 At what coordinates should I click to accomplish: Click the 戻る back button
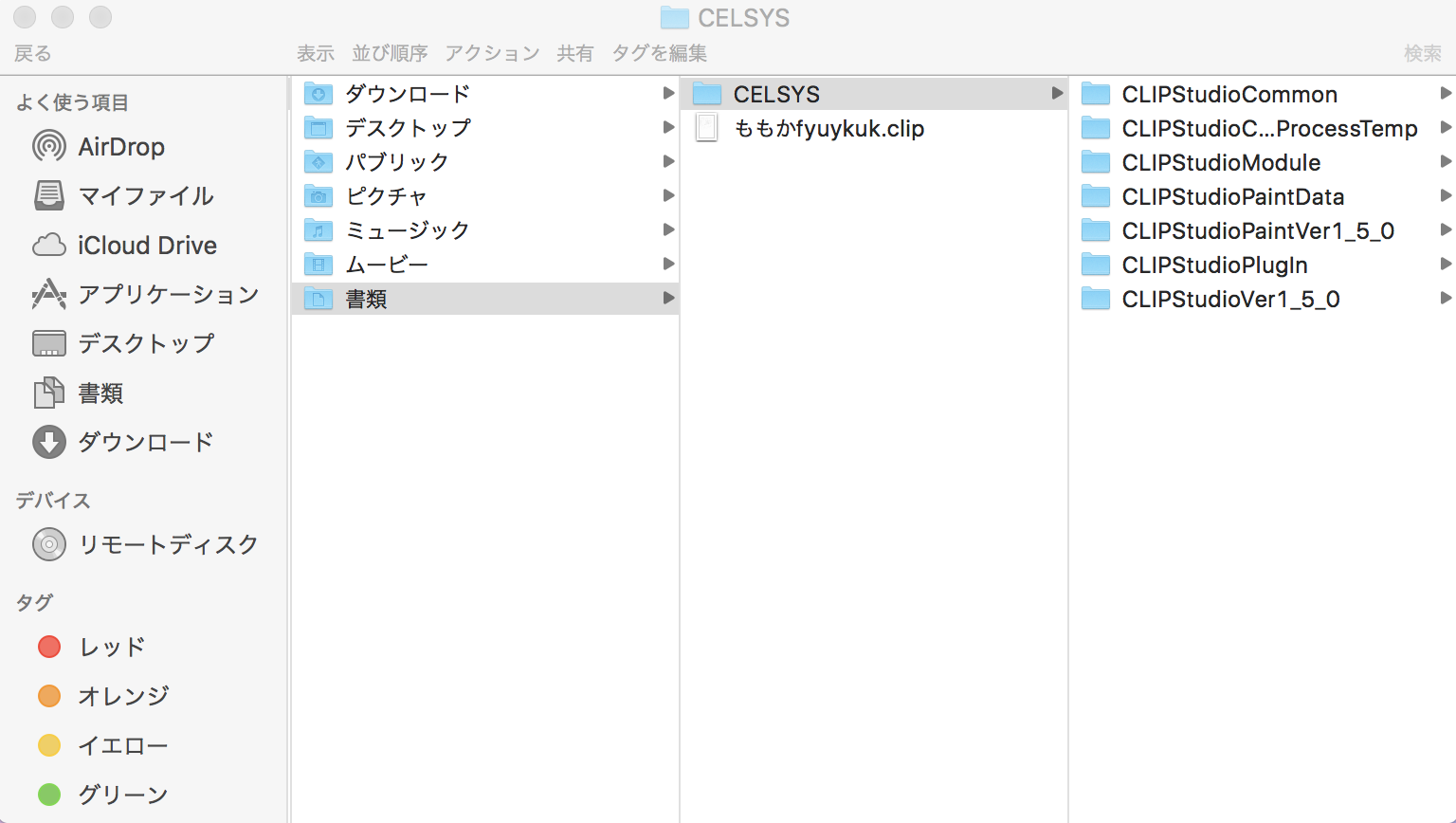click(33, 53)
